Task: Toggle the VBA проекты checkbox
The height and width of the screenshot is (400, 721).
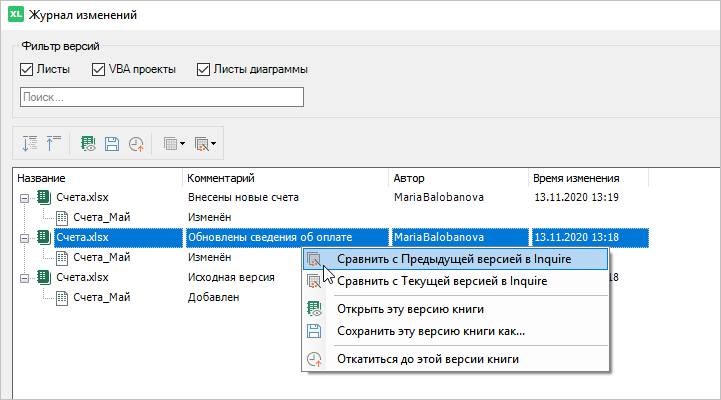Action: click(x=98, y=69)
